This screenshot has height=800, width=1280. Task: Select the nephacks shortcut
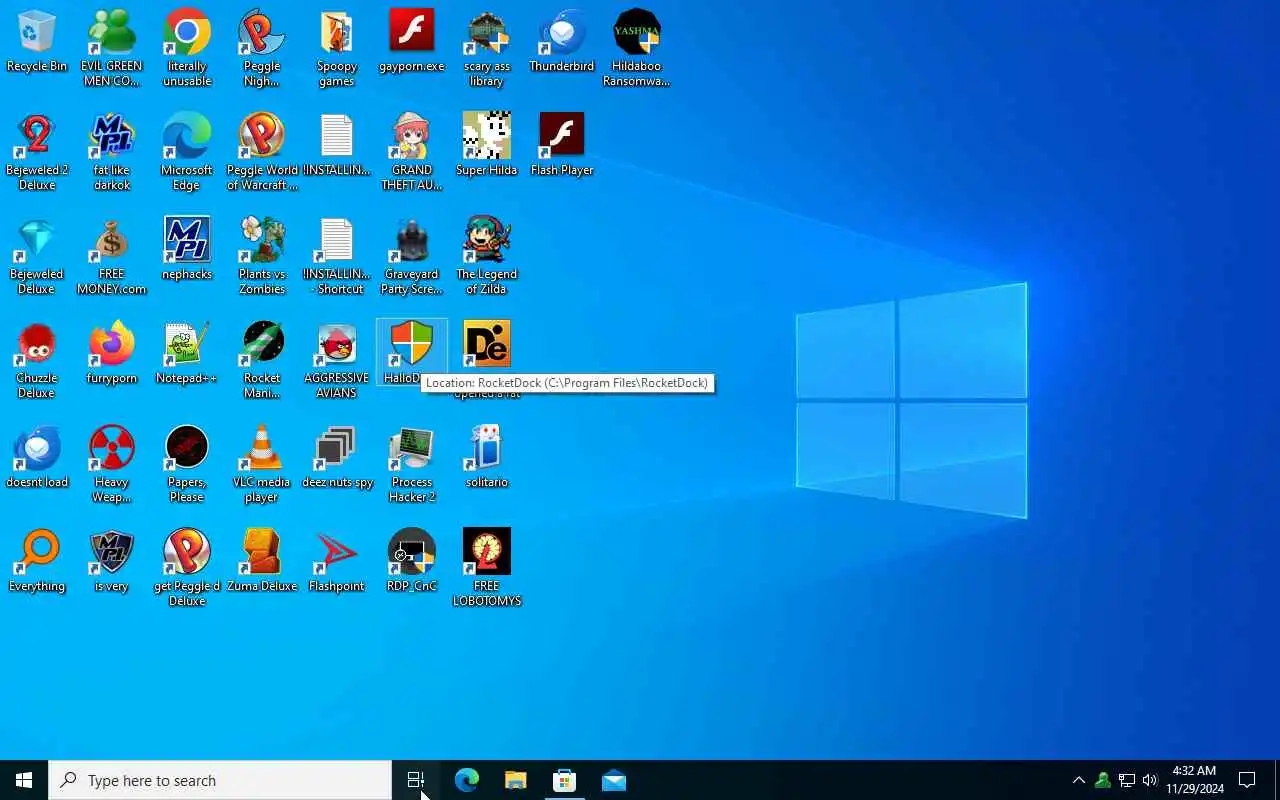click(187, 249)
